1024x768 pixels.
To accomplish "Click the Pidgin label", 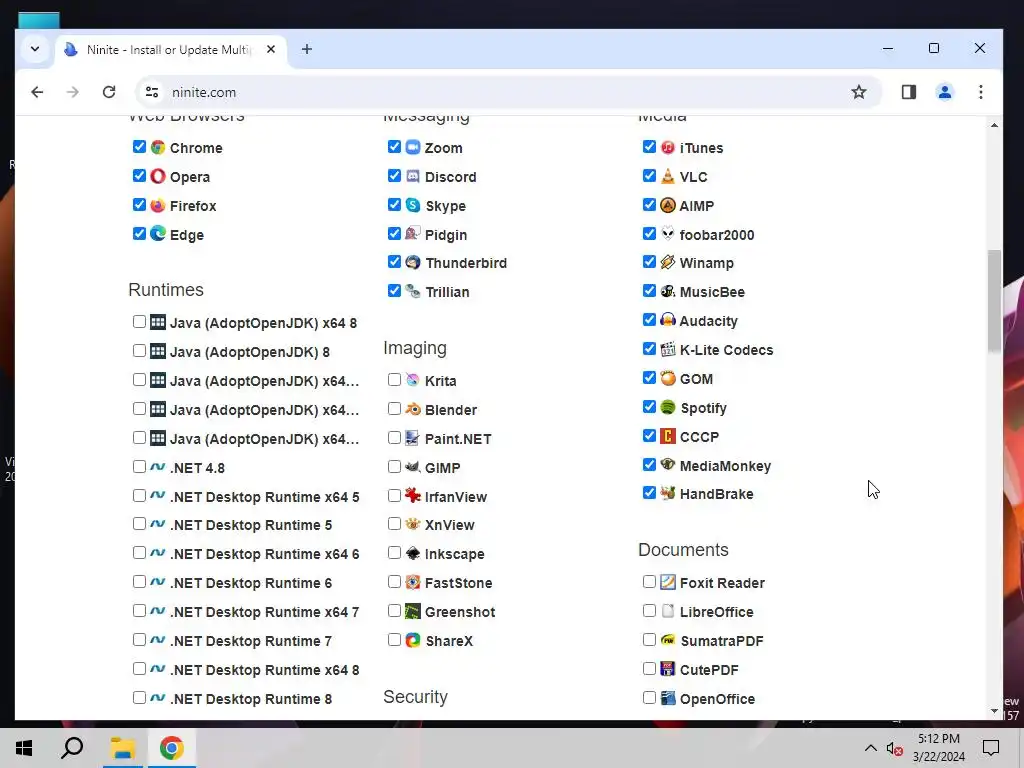I will tap(445, 235).
